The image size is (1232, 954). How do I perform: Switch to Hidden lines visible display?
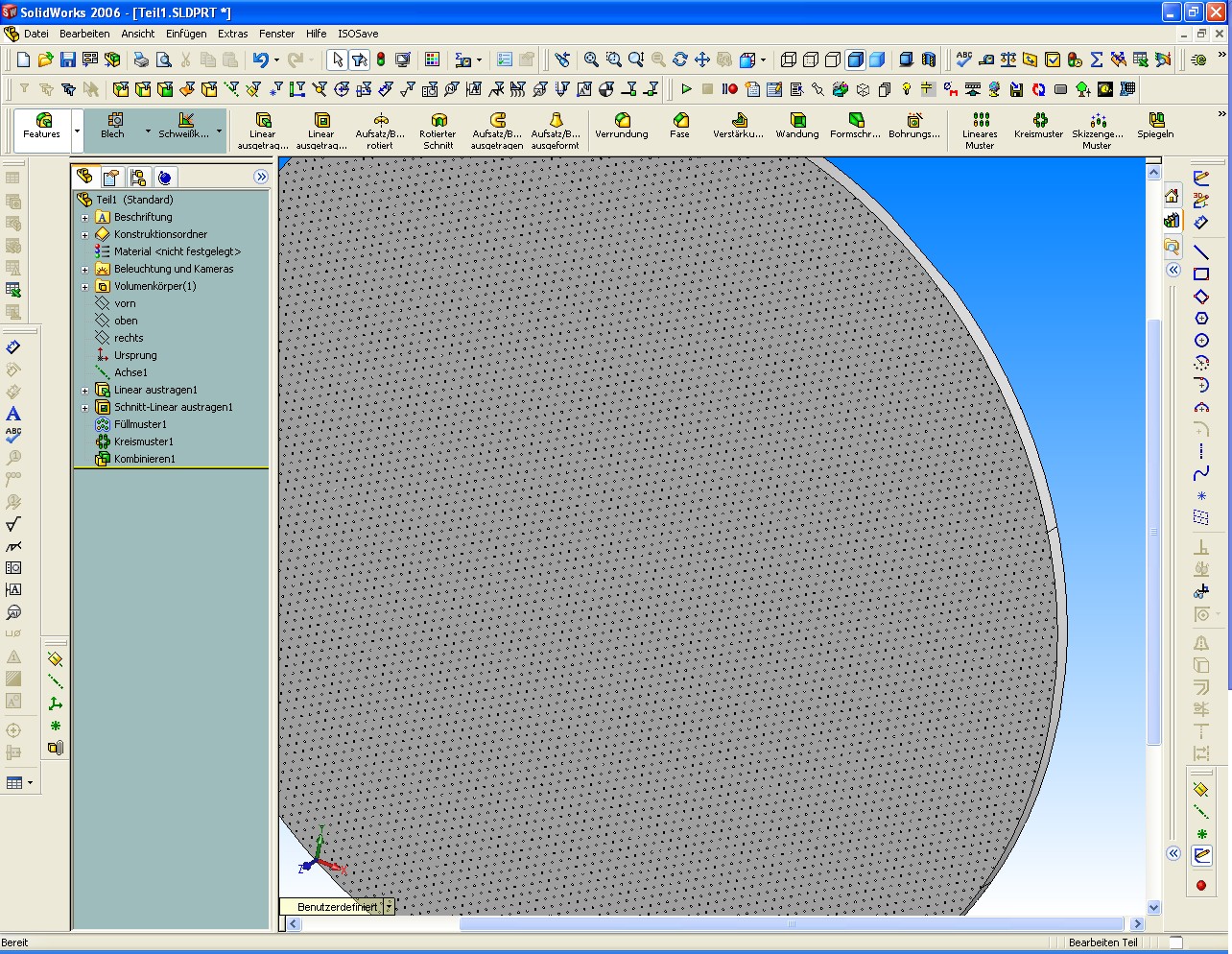[x=811, y=60]
